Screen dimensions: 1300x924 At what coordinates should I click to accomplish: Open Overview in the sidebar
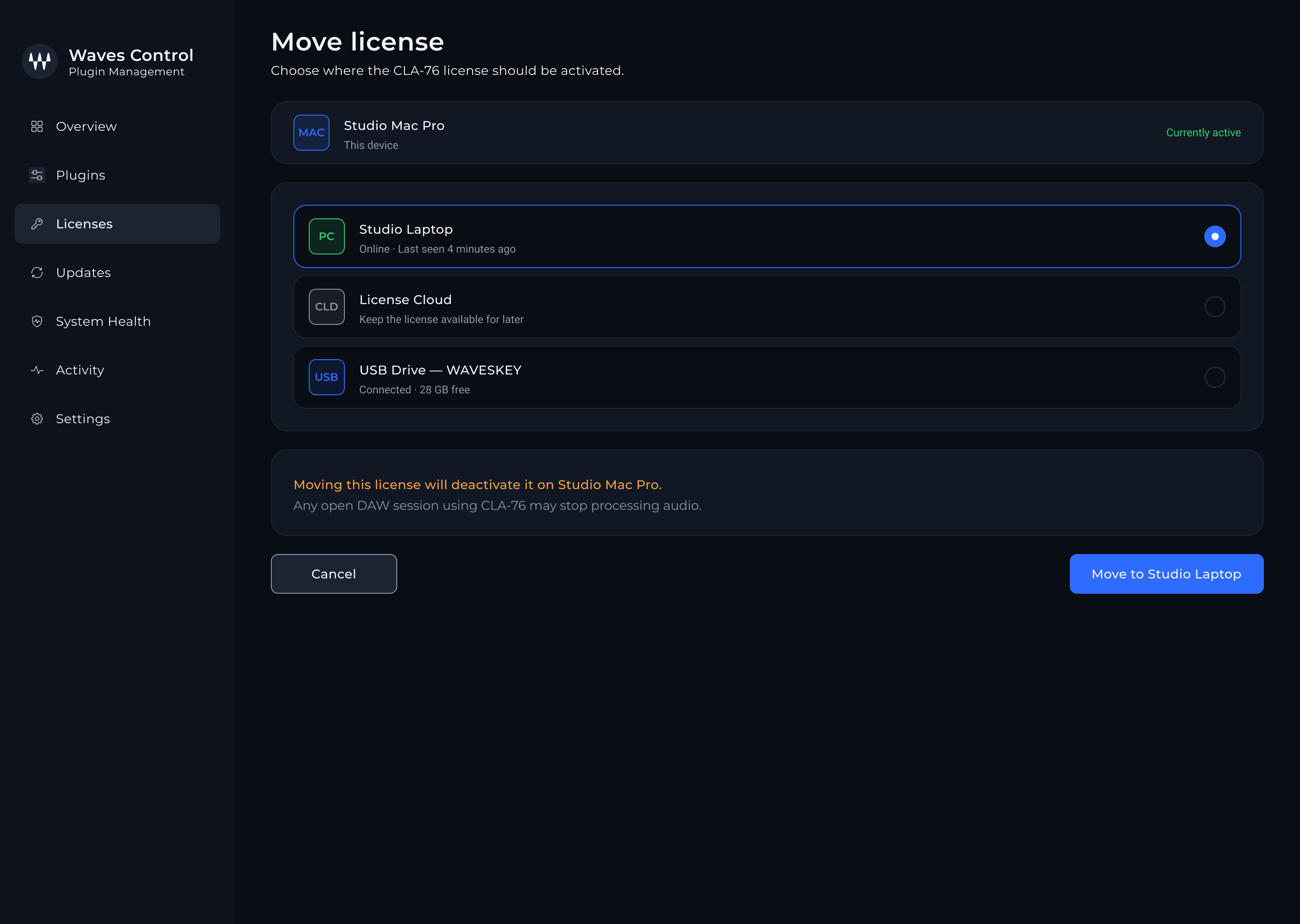click(117, 126)
